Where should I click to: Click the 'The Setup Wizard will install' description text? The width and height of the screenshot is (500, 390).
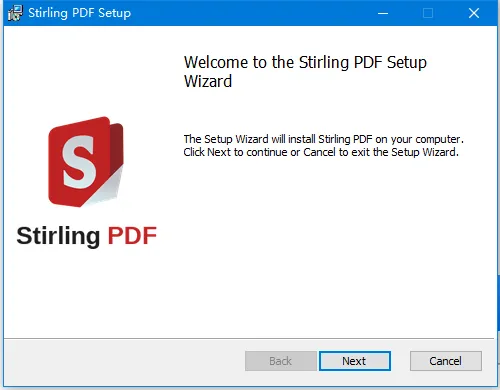323,145
